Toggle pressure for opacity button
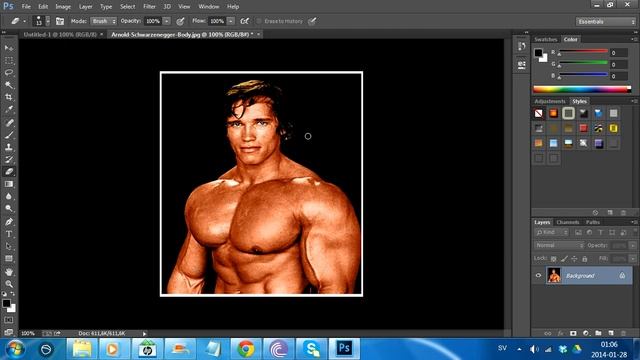Viewport: 640px width, 360px height. [180, 21]
